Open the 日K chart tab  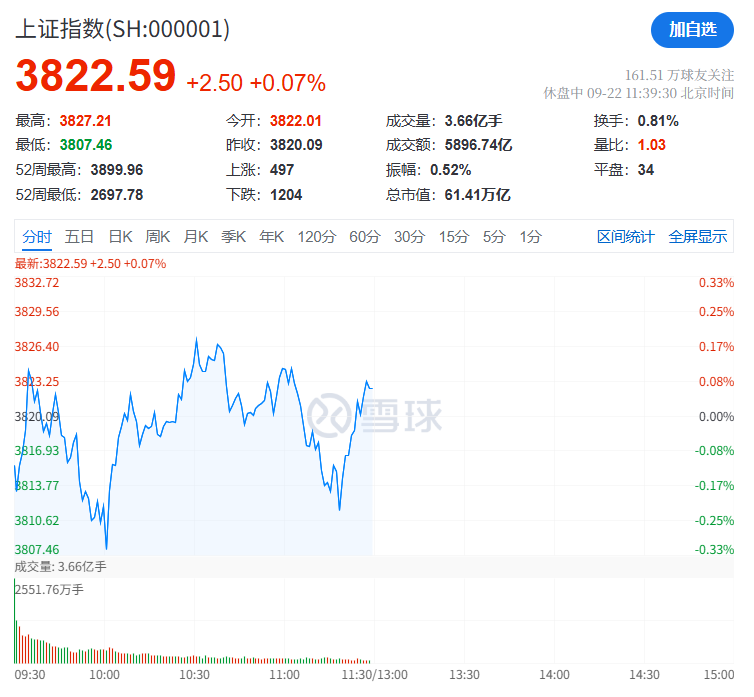tap(120, 237)
